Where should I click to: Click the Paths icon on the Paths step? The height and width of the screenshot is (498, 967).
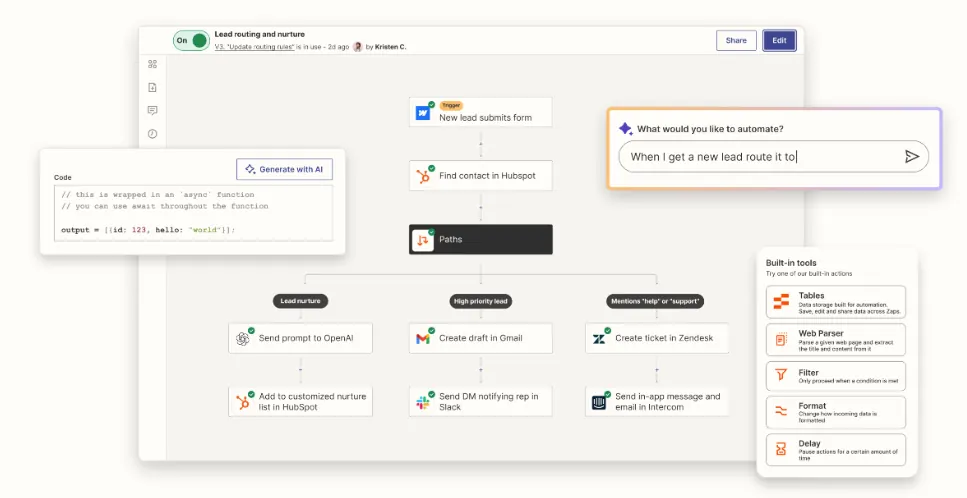(x=423, y=240)
